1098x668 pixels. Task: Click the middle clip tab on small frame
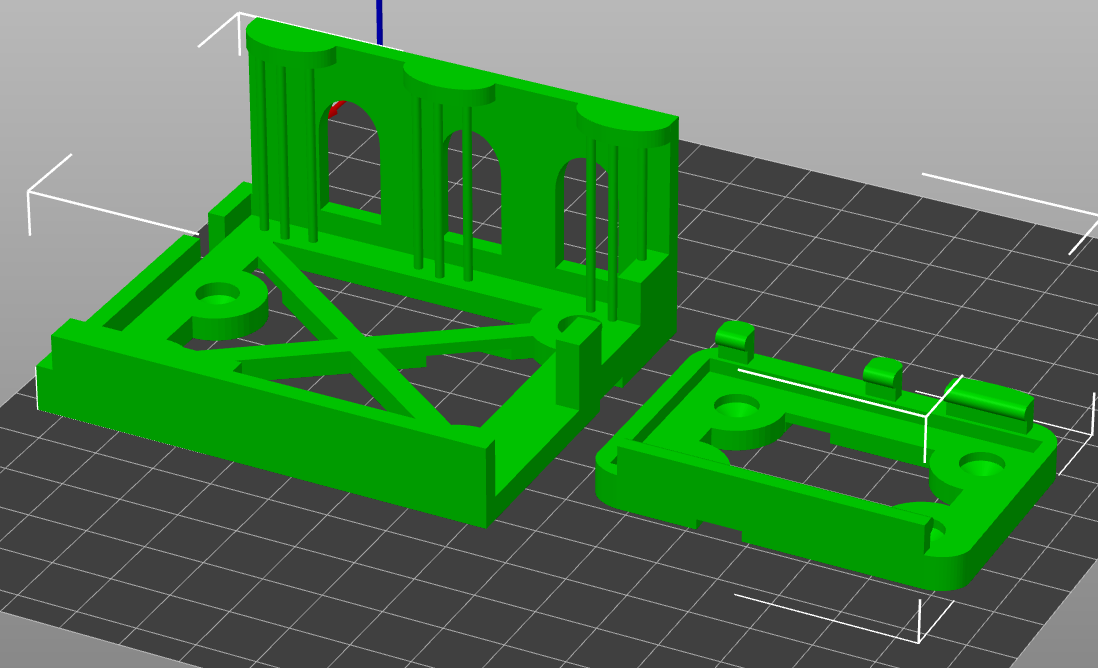pos(883,375)
